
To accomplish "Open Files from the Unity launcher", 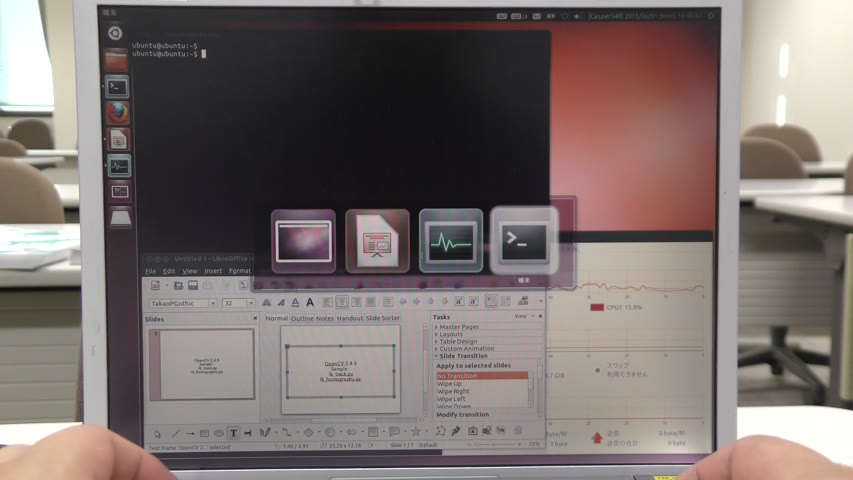I will tap(116, 60).
